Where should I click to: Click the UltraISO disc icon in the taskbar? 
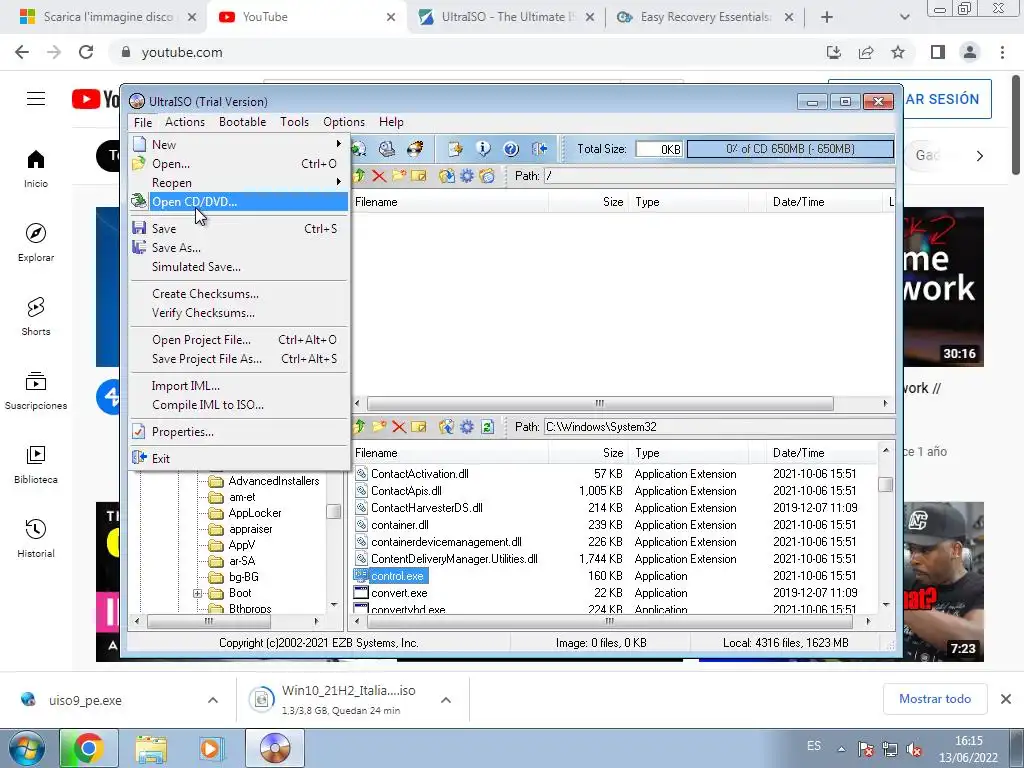(x=275, y=748)
